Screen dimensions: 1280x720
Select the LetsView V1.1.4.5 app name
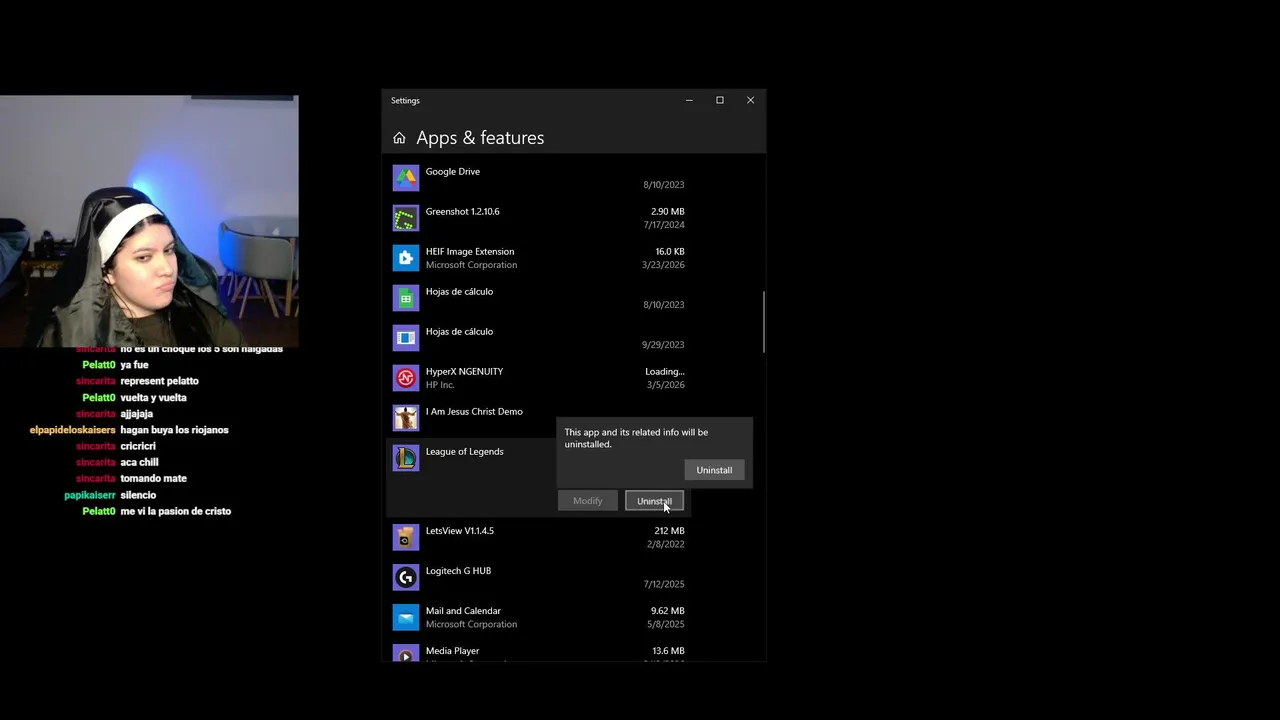pos(460,530)
